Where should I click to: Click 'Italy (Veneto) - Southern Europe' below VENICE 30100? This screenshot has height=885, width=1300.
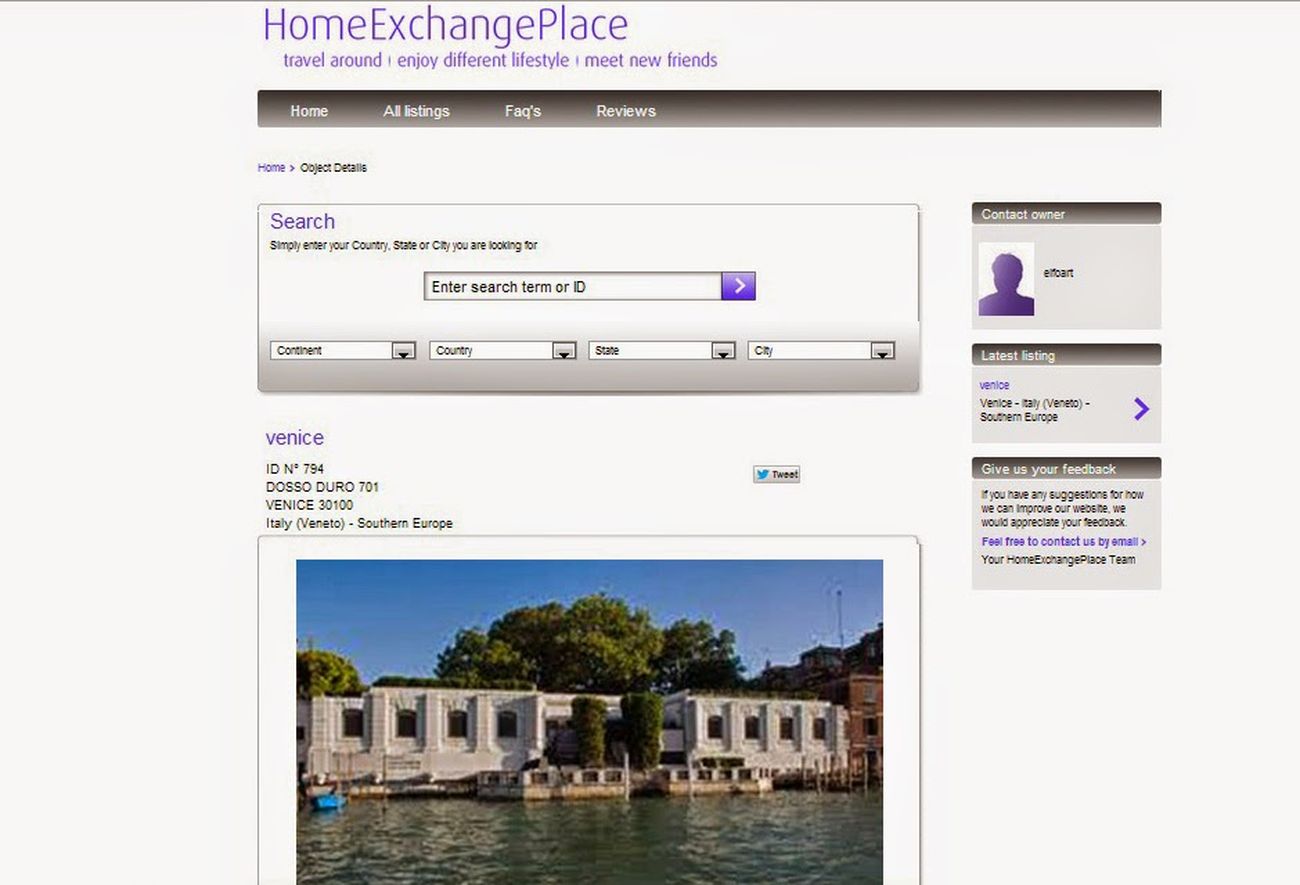[x=359, y=523]
